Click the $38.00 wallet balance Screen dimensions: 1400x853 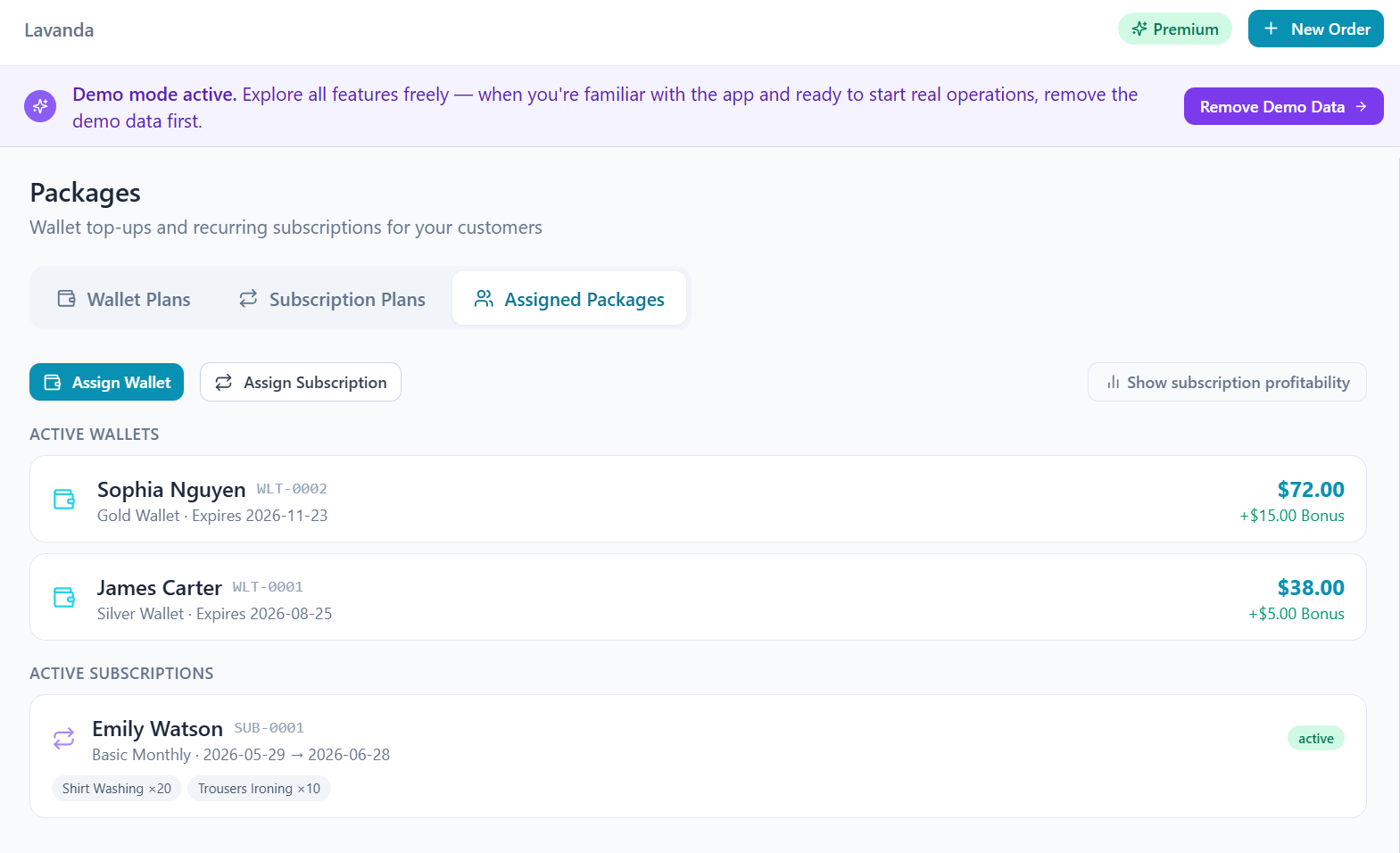1311,587
